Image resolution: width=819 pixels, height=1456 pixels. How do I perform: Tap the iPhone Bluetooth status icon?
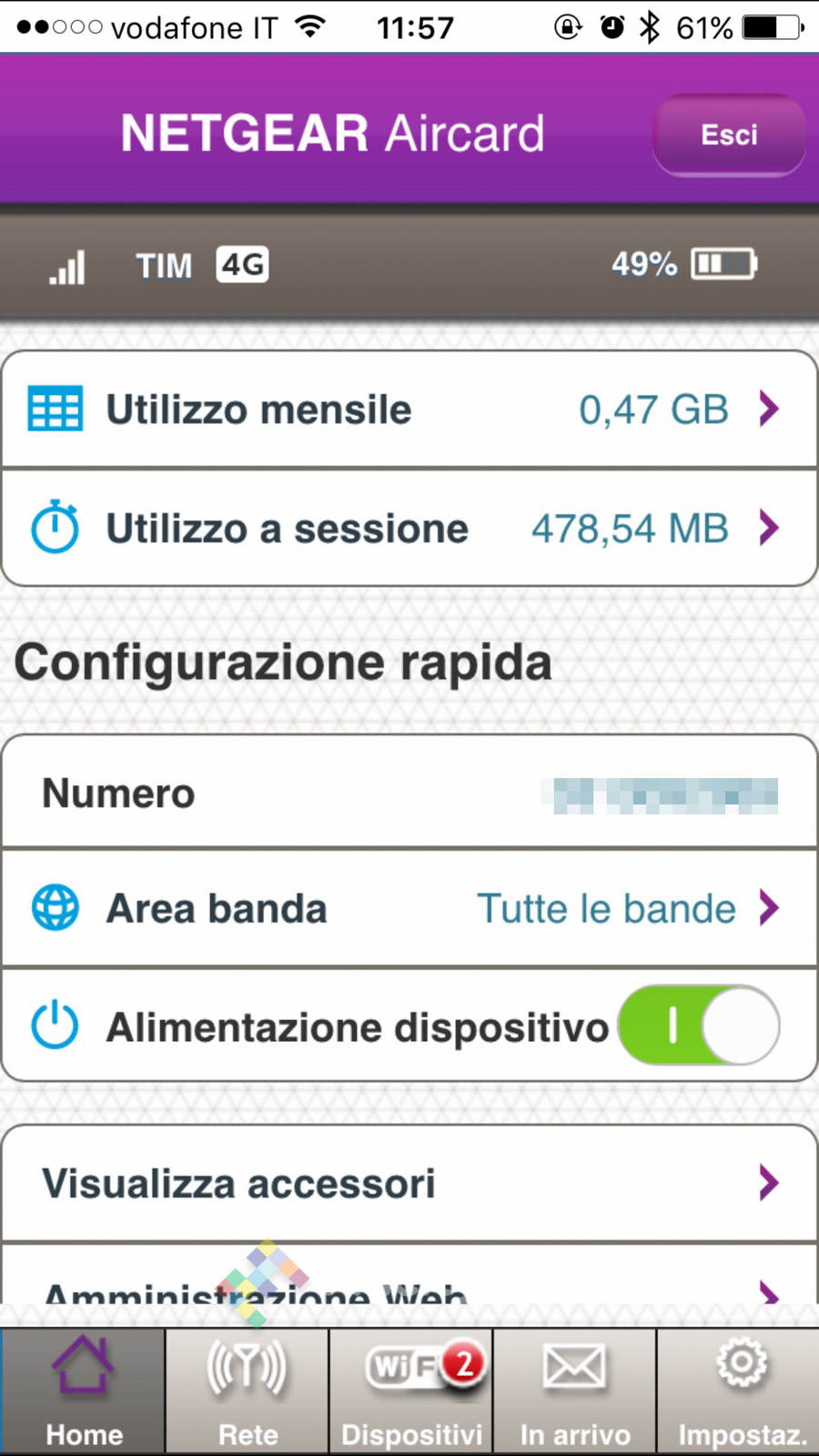(649, 27)
